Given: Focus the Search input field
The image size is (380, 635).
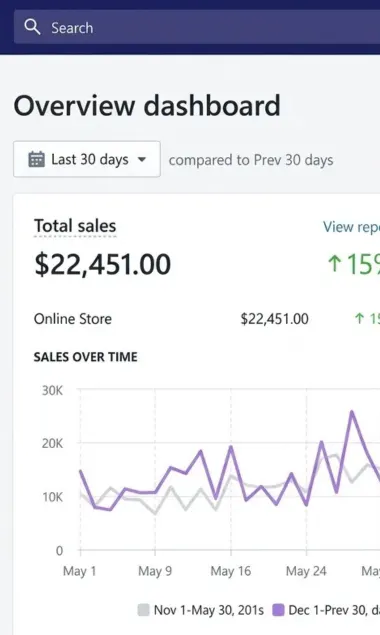Looking at the screenshot, I should tap(197, 27).
